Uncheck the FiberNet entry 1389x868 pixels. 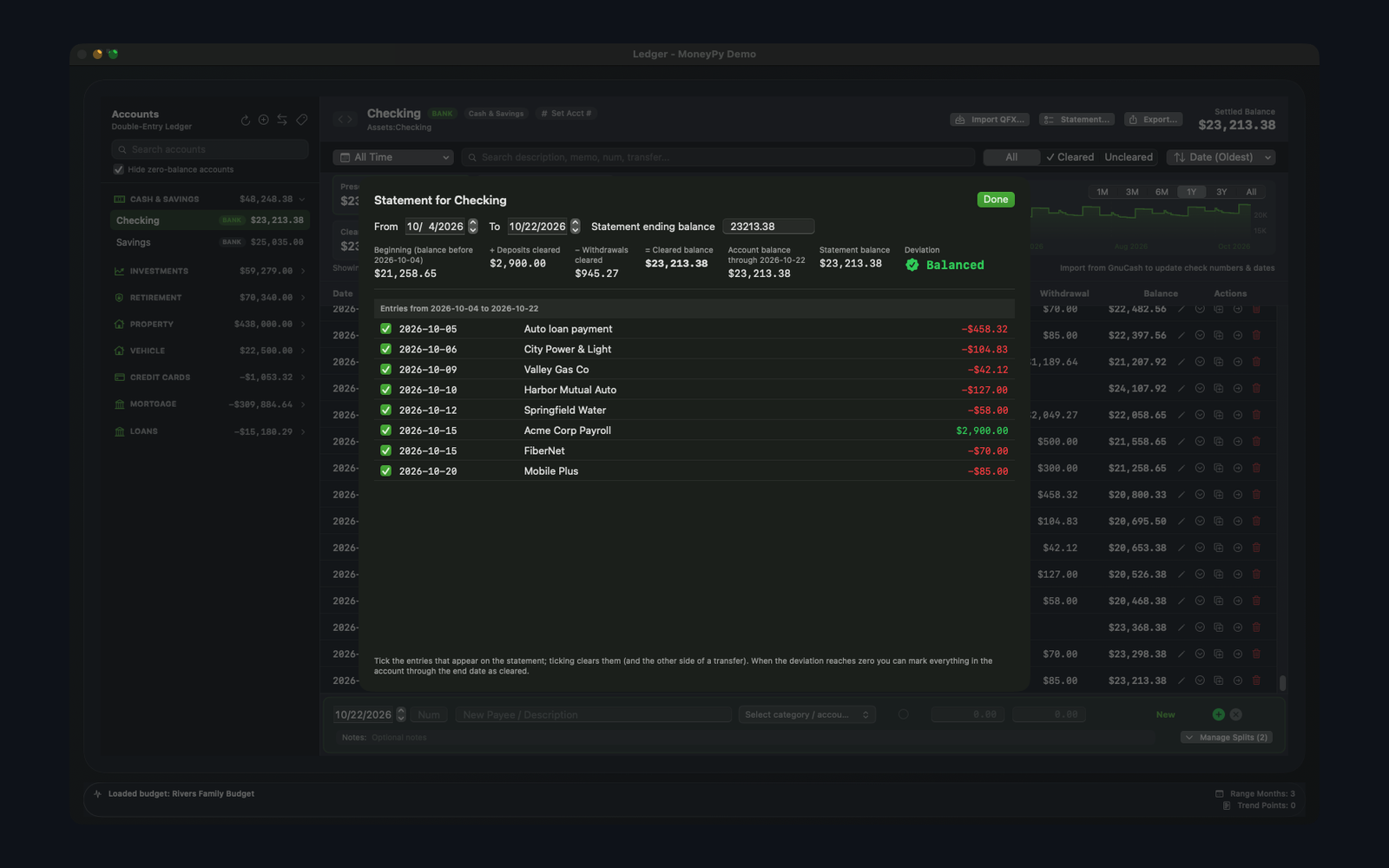(385, 450)
